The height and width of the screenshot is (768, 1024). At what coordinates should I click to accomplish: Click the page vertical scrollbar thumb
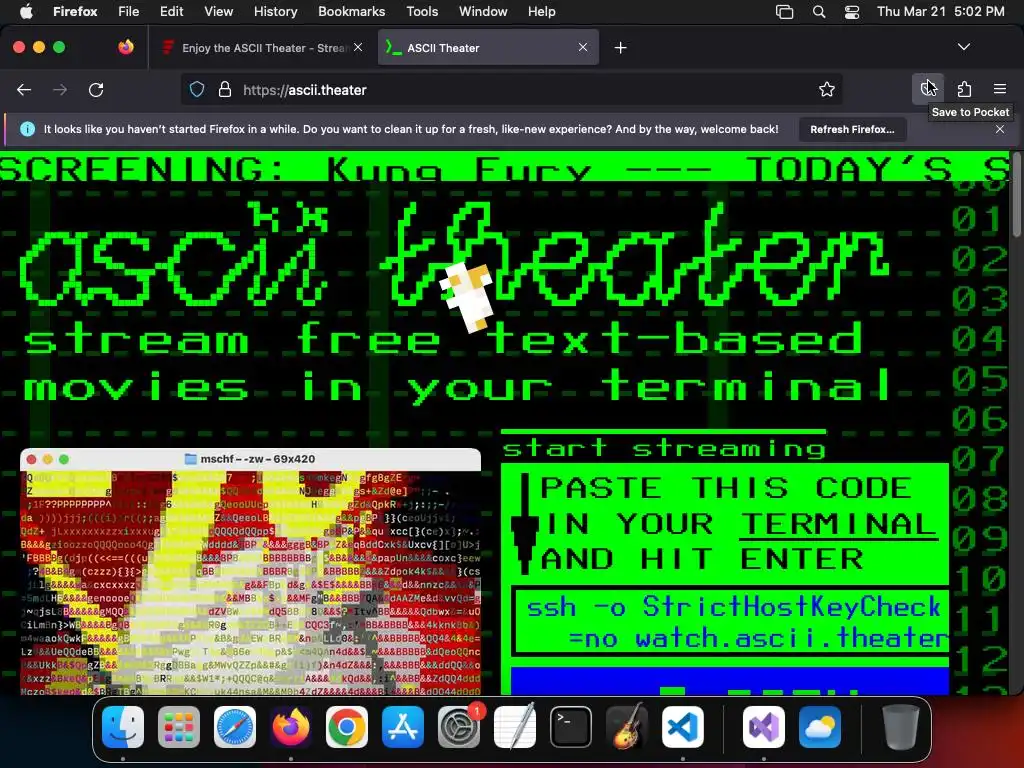pos(1016,196)
